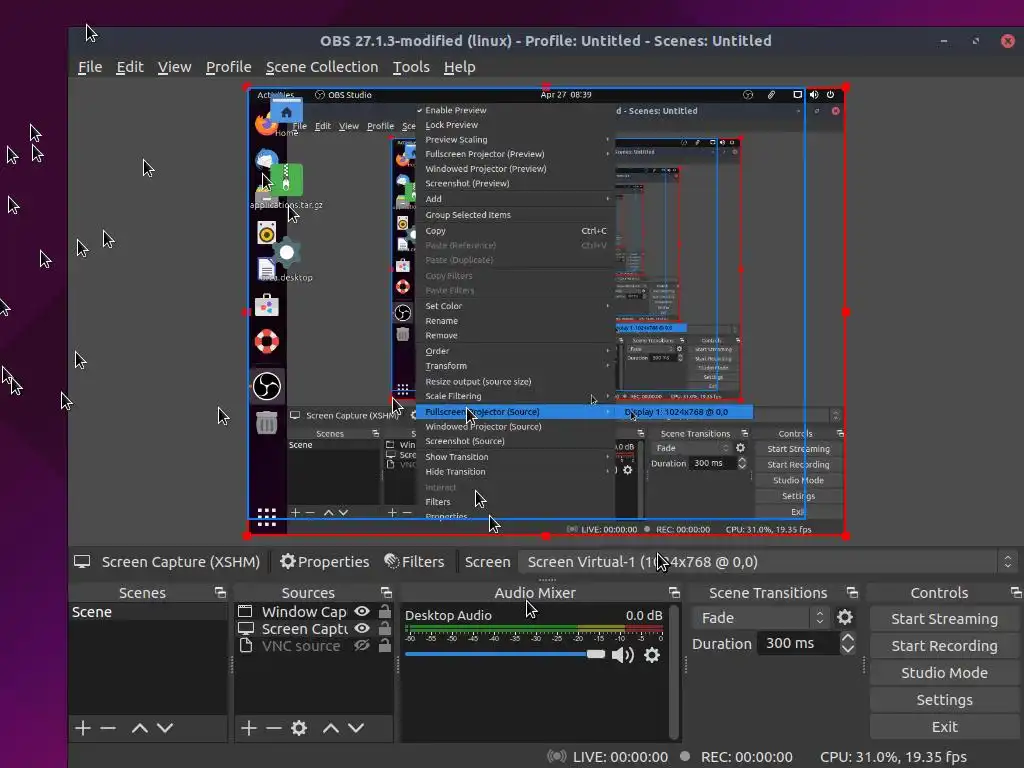This screenshot has height=768, width=1024.
Task: Move source up in Sources list
Action: [x=330, y=728]
